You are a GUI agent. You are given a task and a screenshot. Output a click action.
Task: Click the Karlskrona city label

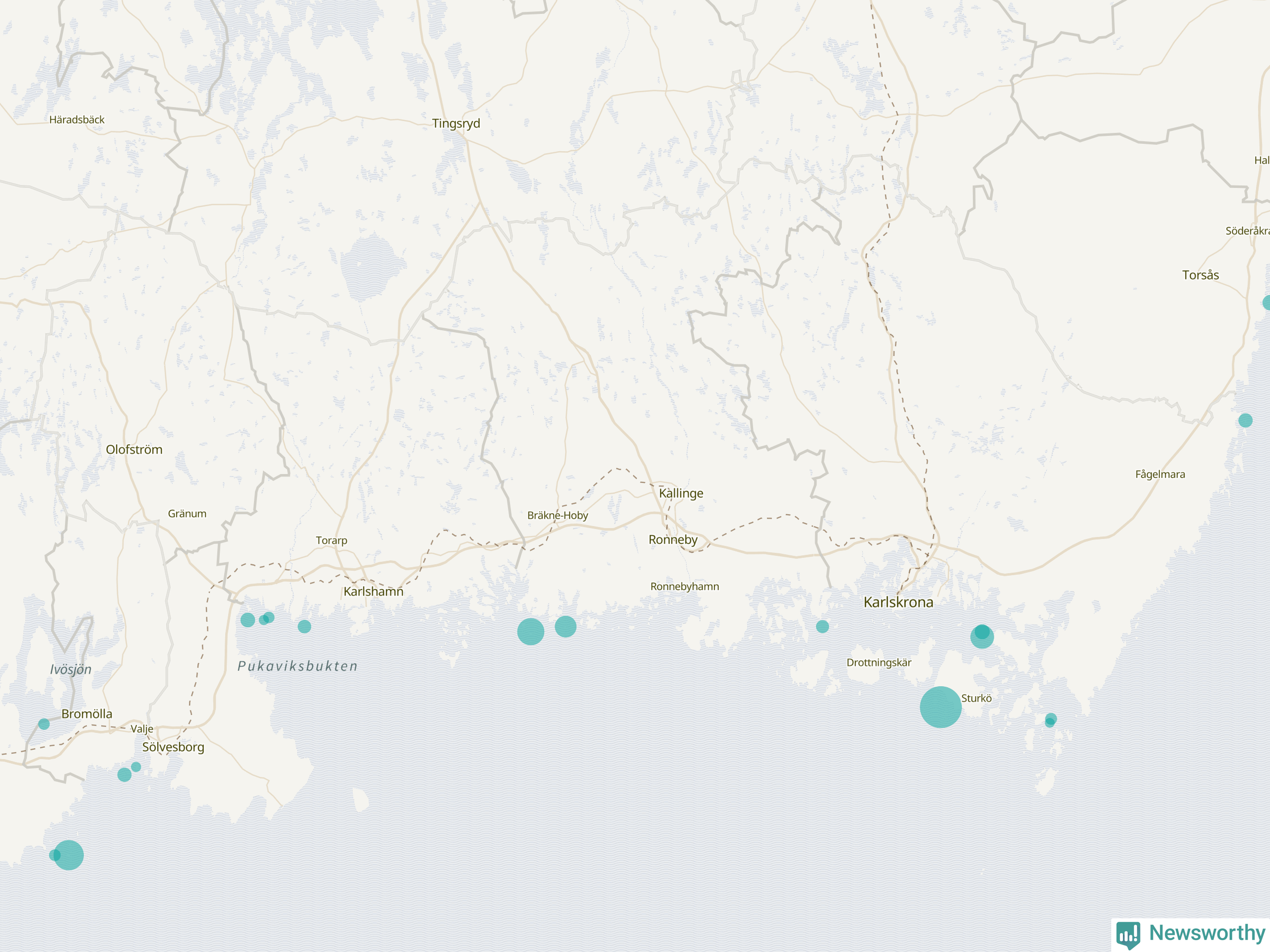pyautogui.click(x=898, y=602)
